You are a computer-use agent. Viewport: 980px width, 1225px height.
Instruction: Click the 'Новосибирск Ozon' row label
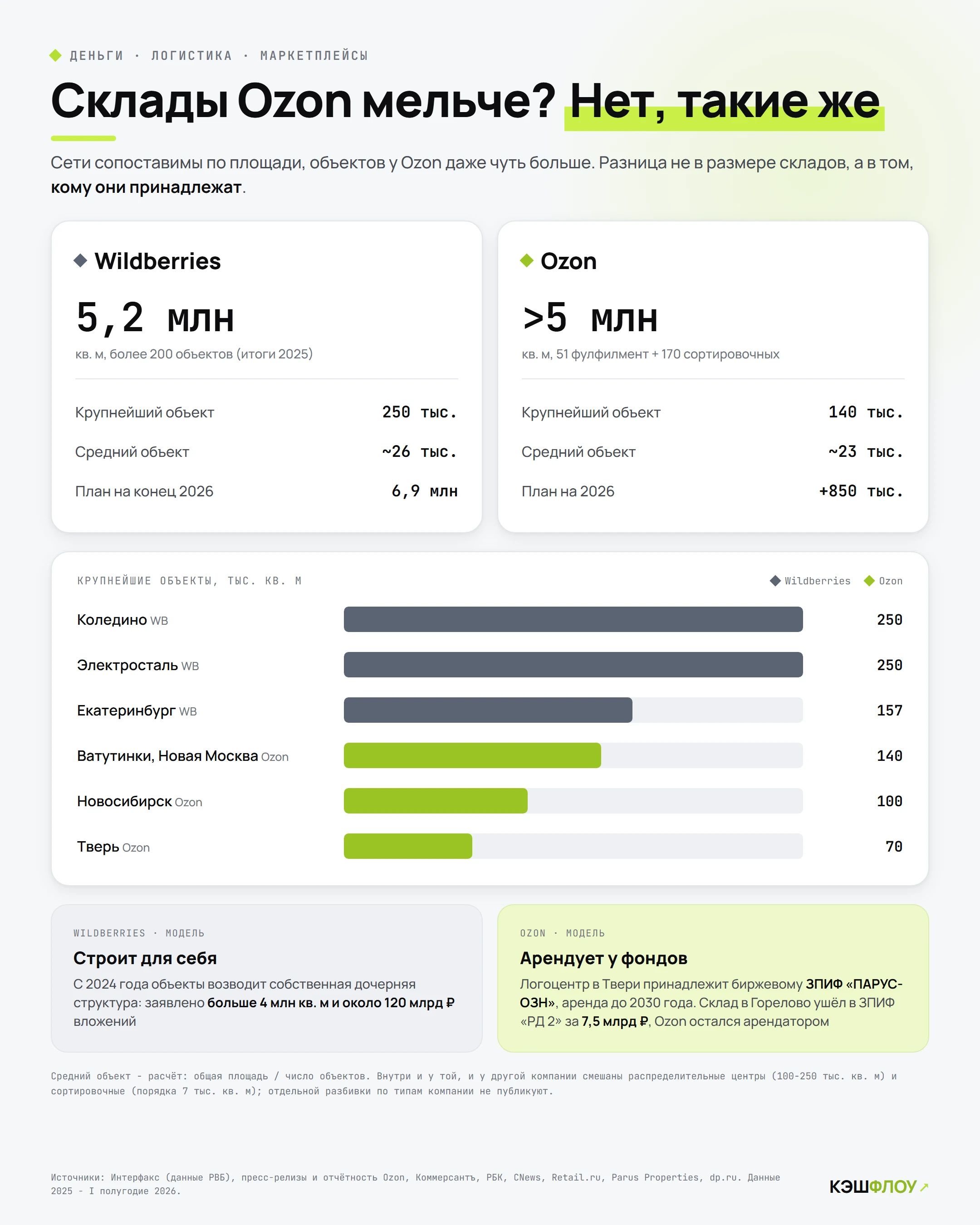click(x=140, y=802)
